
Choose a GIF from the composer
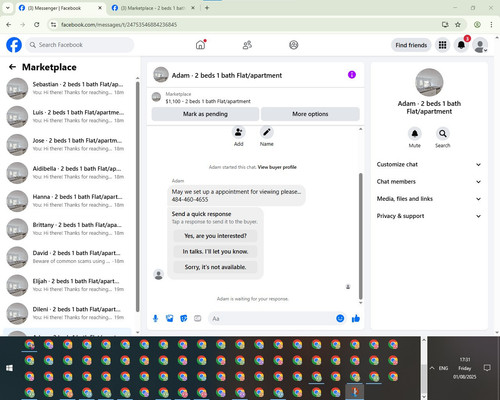pyautogui.click(x=198, y=318)
